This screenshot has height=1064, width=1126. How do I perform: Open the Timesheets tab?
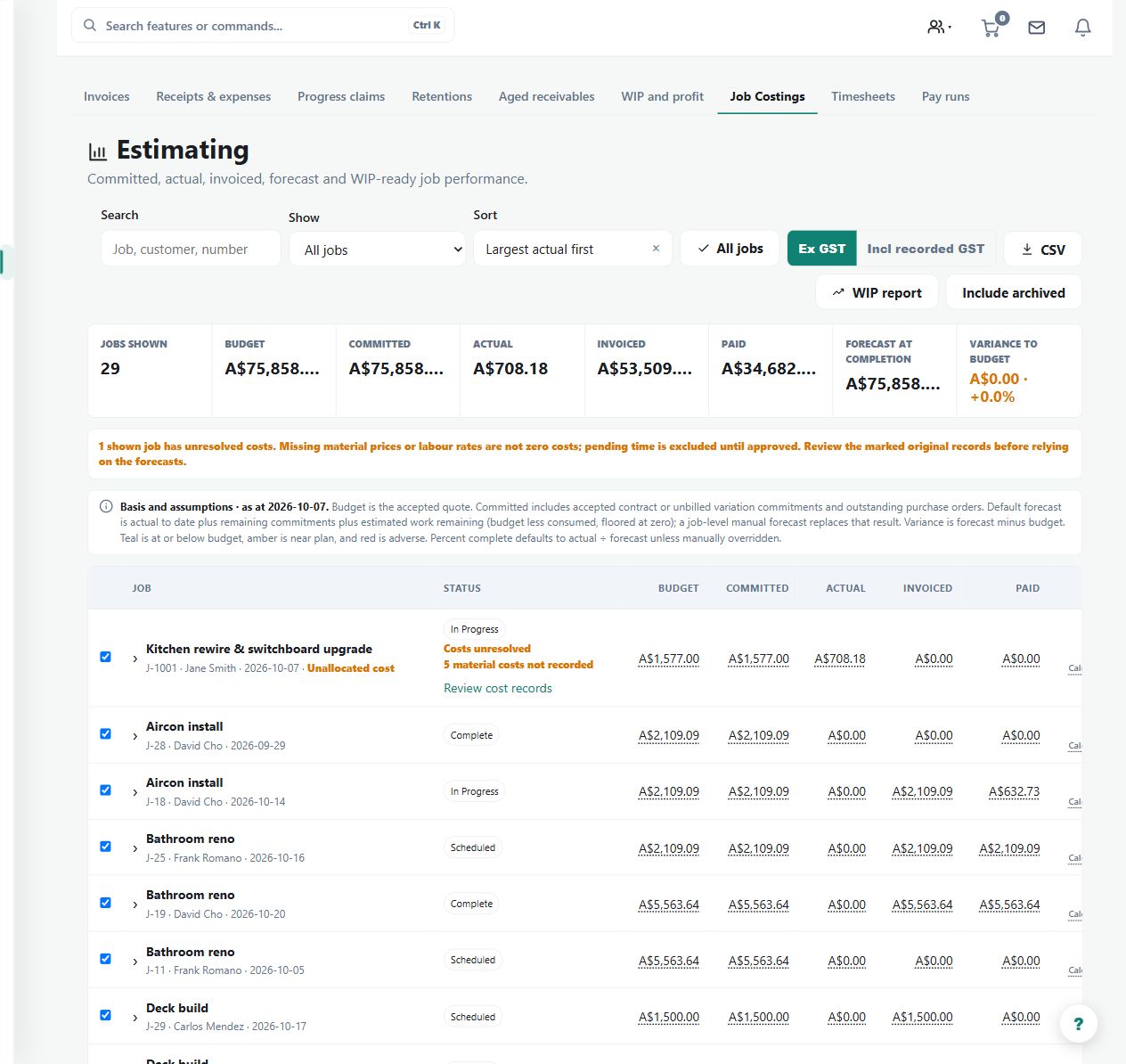click(863, 96)
